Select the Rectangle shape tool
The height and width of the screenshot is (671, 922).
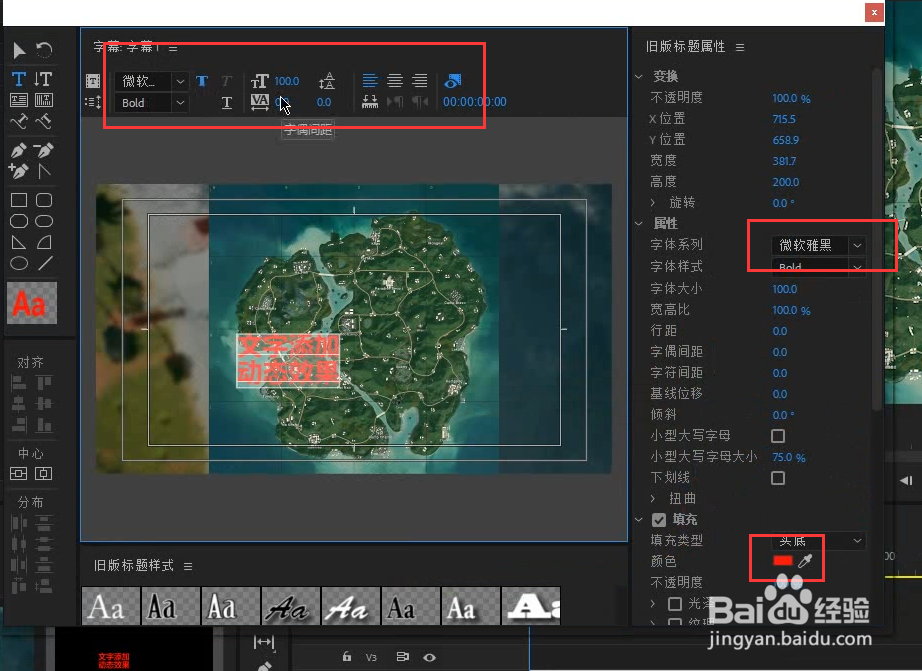(x=19, y=200)
